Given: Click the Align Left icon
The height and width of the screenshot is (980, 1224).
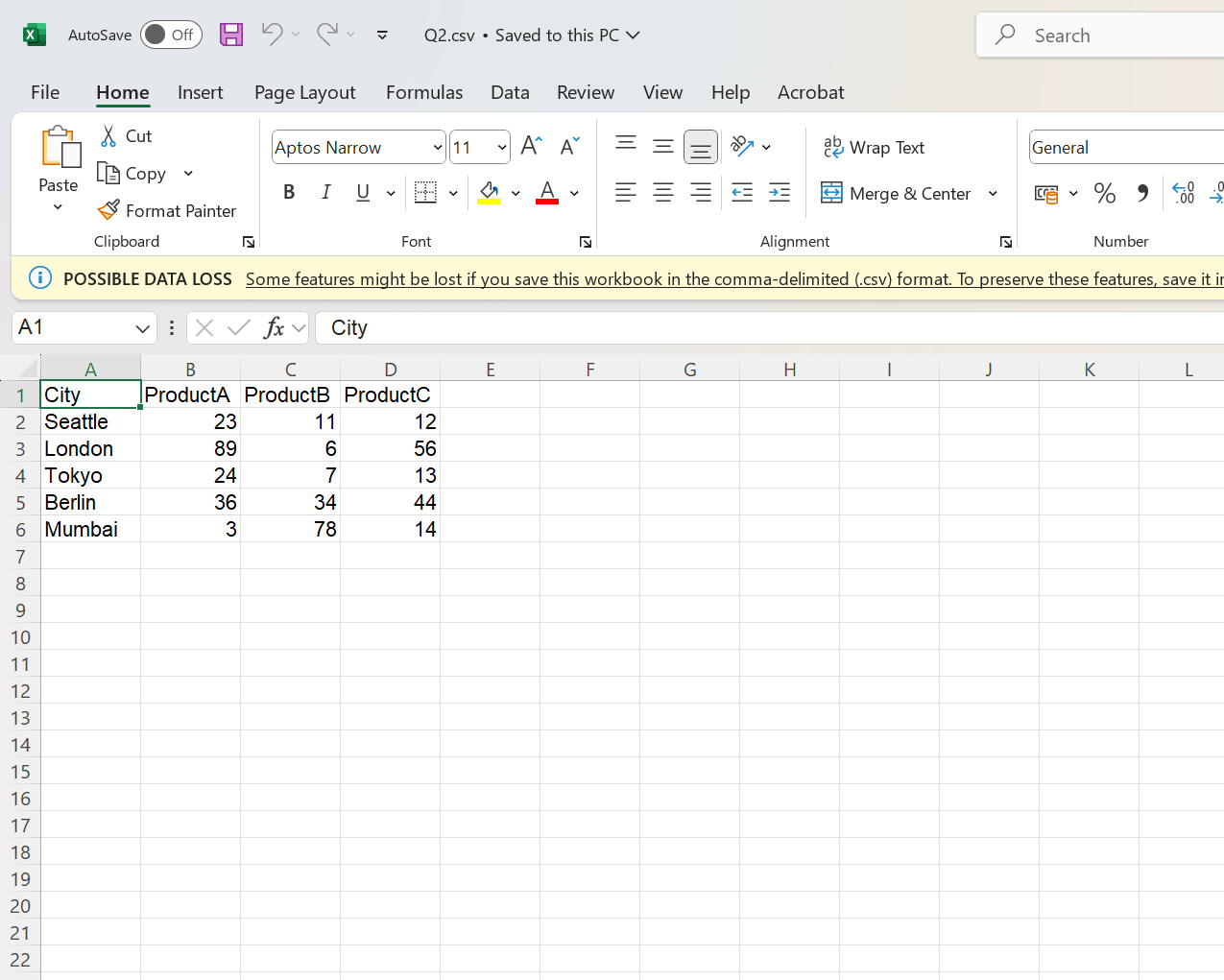Looking at the screenshot, I should (626, 193).
